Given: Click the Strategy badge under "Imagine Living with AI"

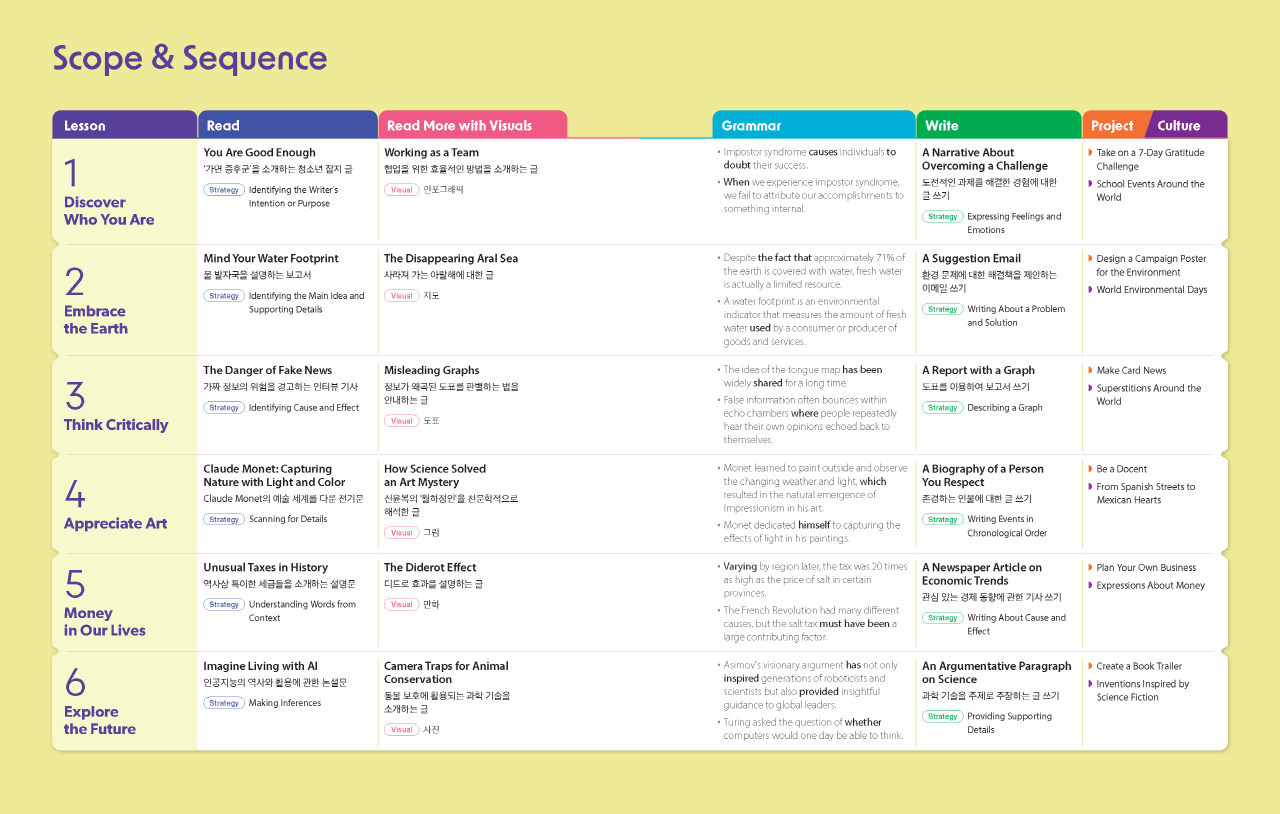Looking at the screenshot, I should [224, 703].
